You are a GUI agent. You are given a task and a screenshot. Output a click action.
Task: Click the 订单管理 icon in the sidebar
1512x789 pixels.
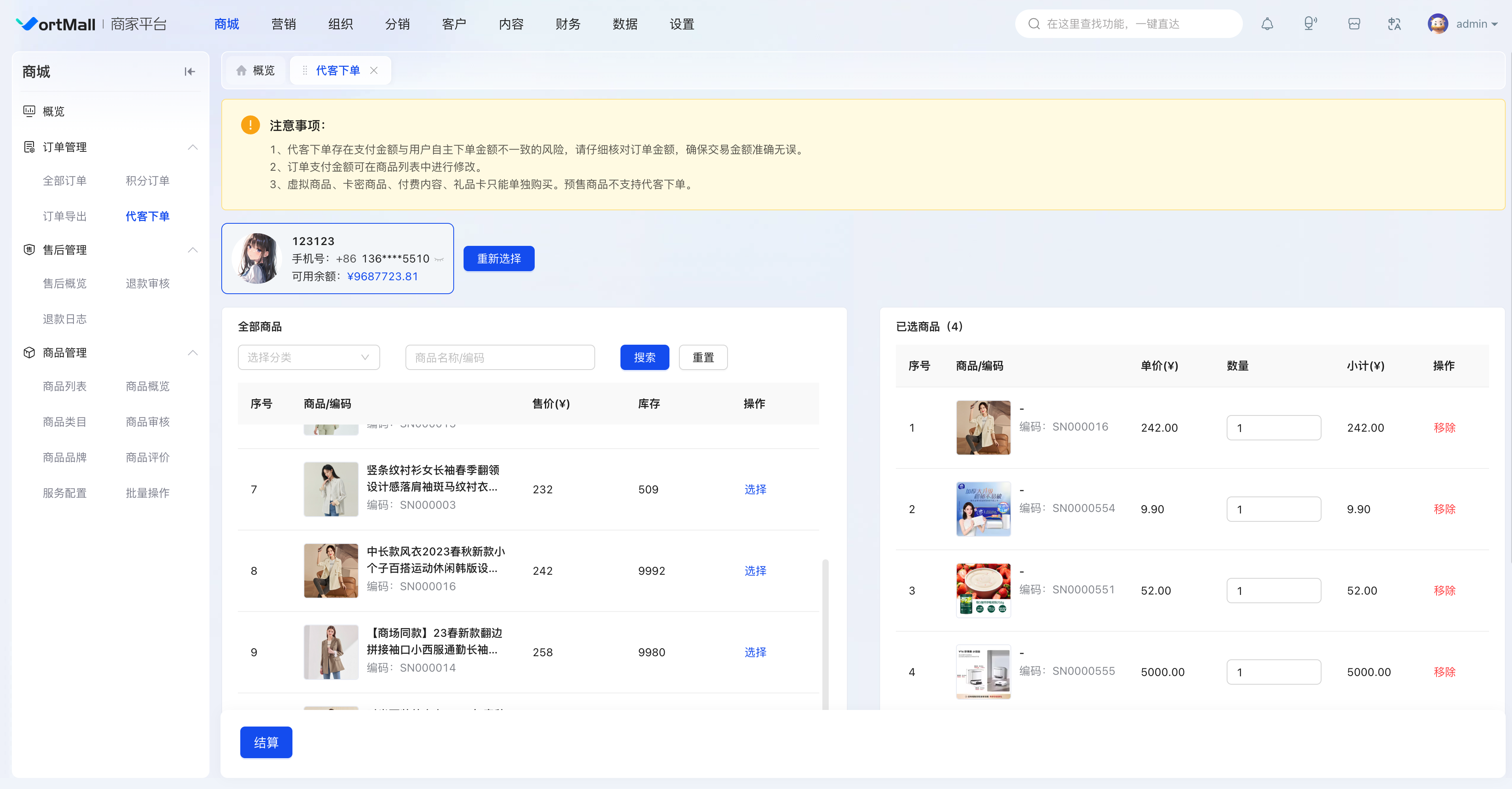29,147
